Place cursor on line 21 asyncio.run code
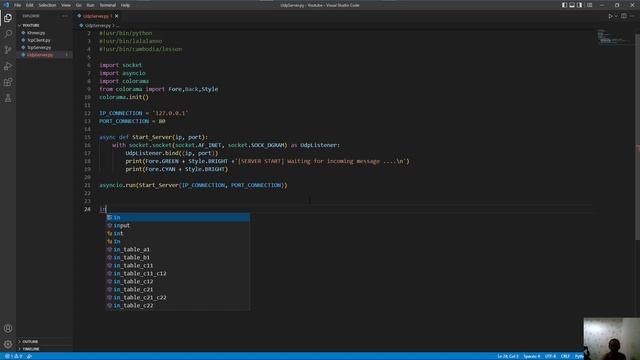Image resolution: width=640 pixels, height=360 pixels. 193,185
